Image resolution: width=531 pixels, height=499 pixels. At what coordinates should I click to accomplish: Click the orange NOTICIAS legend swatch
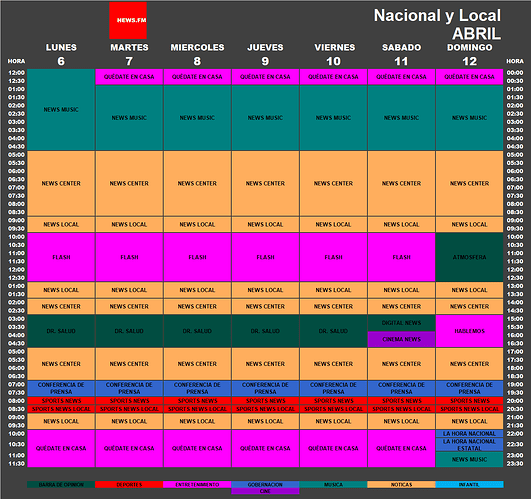pos(401,485)
